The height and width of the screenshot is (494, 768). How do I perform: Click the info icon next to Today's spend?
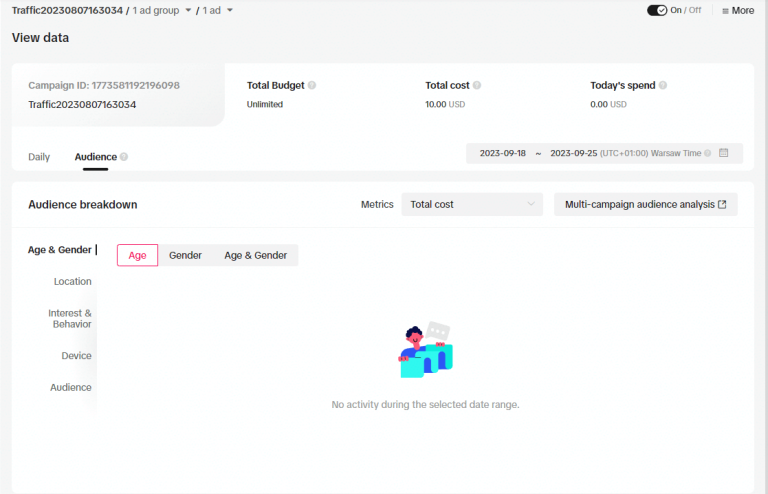(663, 86)
